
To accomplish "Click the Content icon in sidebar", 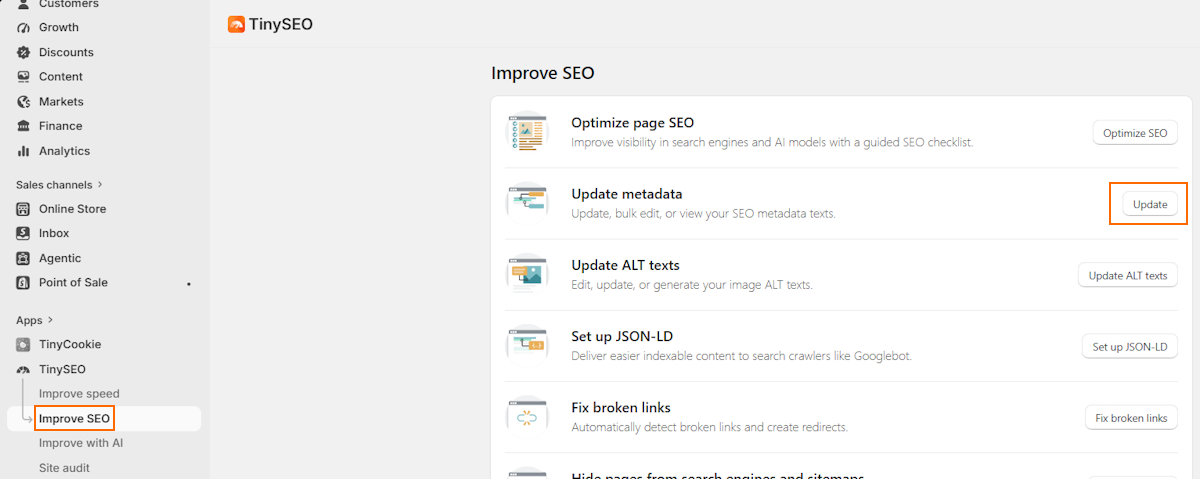I will pyautogui.click(x=23, y=77).
